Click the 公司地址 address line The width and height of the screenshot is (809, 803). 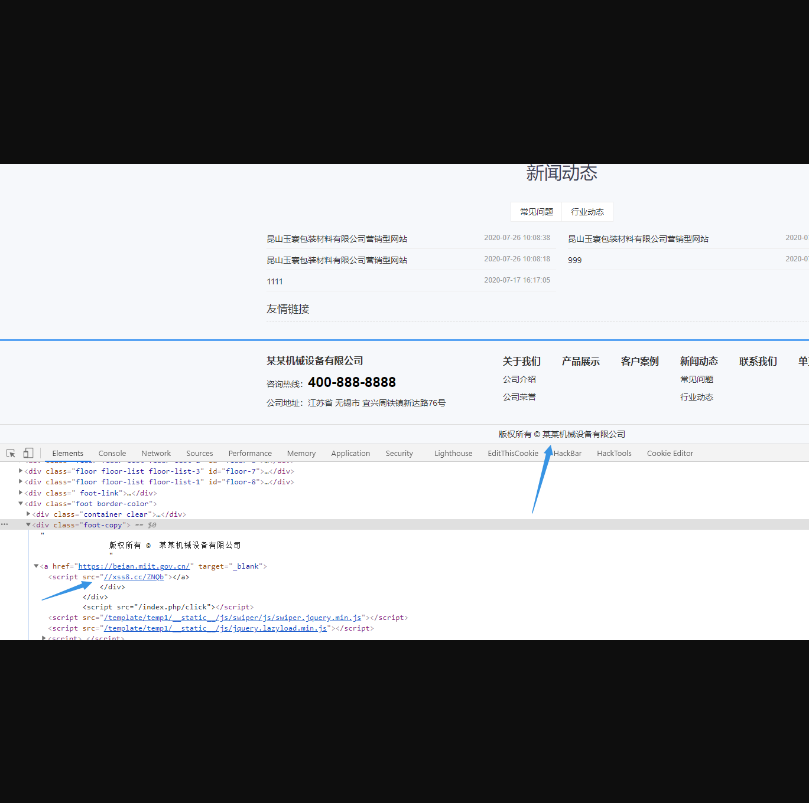tap(356, 403)
